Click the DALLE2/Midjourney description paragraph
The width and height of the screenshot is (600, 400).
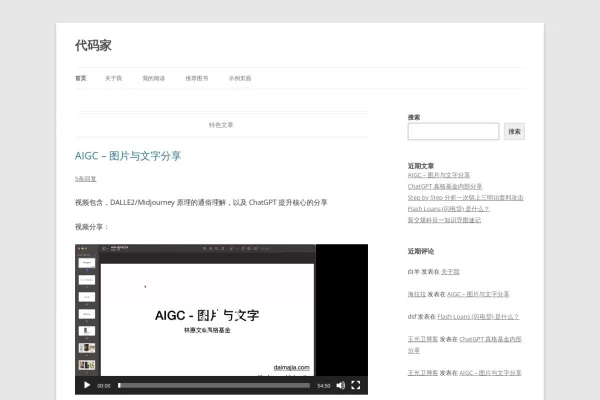(x=201, y=202)
